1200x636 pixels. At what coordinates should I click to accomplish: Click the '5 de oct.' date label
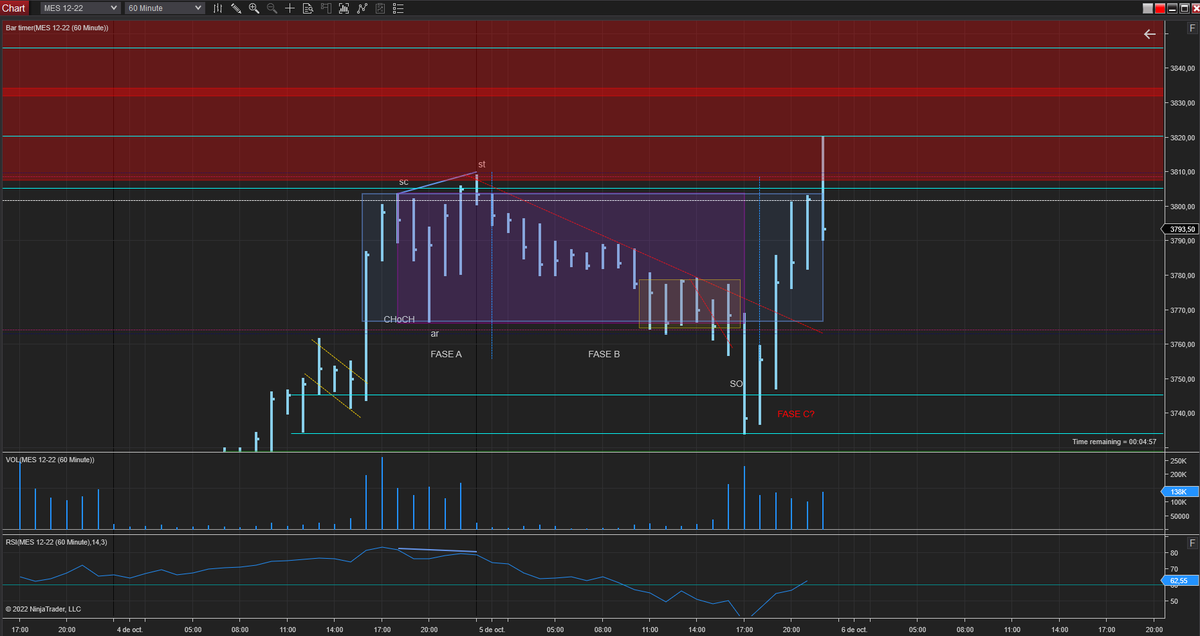click(494, 630)
